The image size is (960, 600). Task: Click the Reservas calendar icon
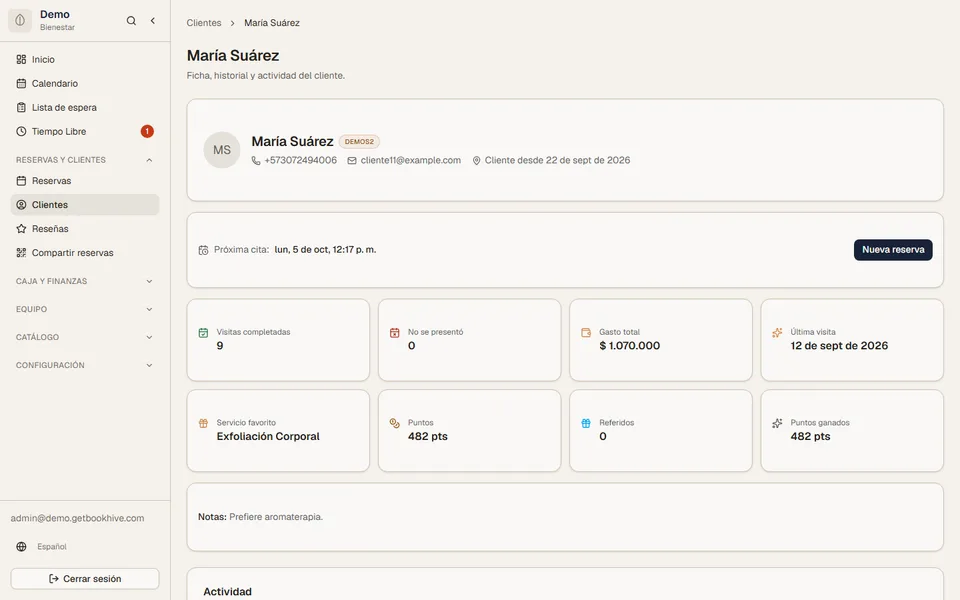(21, 181)
